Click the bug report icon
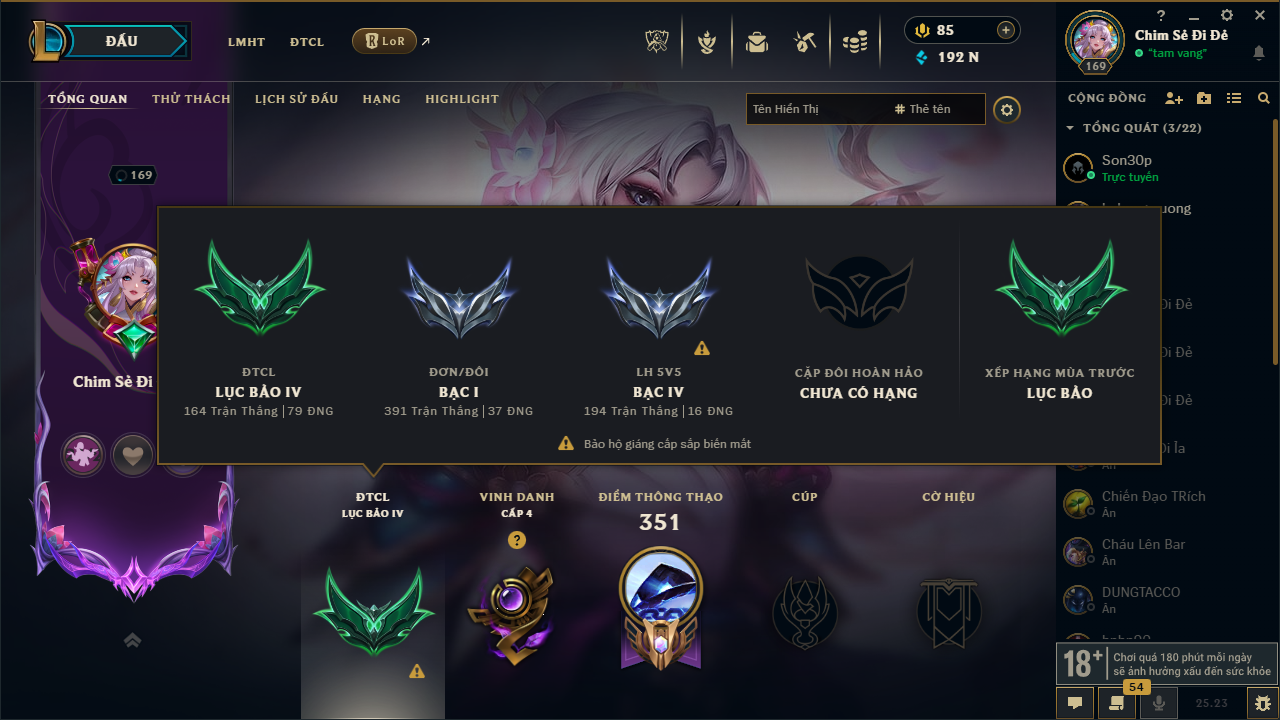The width and height of the screenshot is (1280, 720). point(1262,703)
